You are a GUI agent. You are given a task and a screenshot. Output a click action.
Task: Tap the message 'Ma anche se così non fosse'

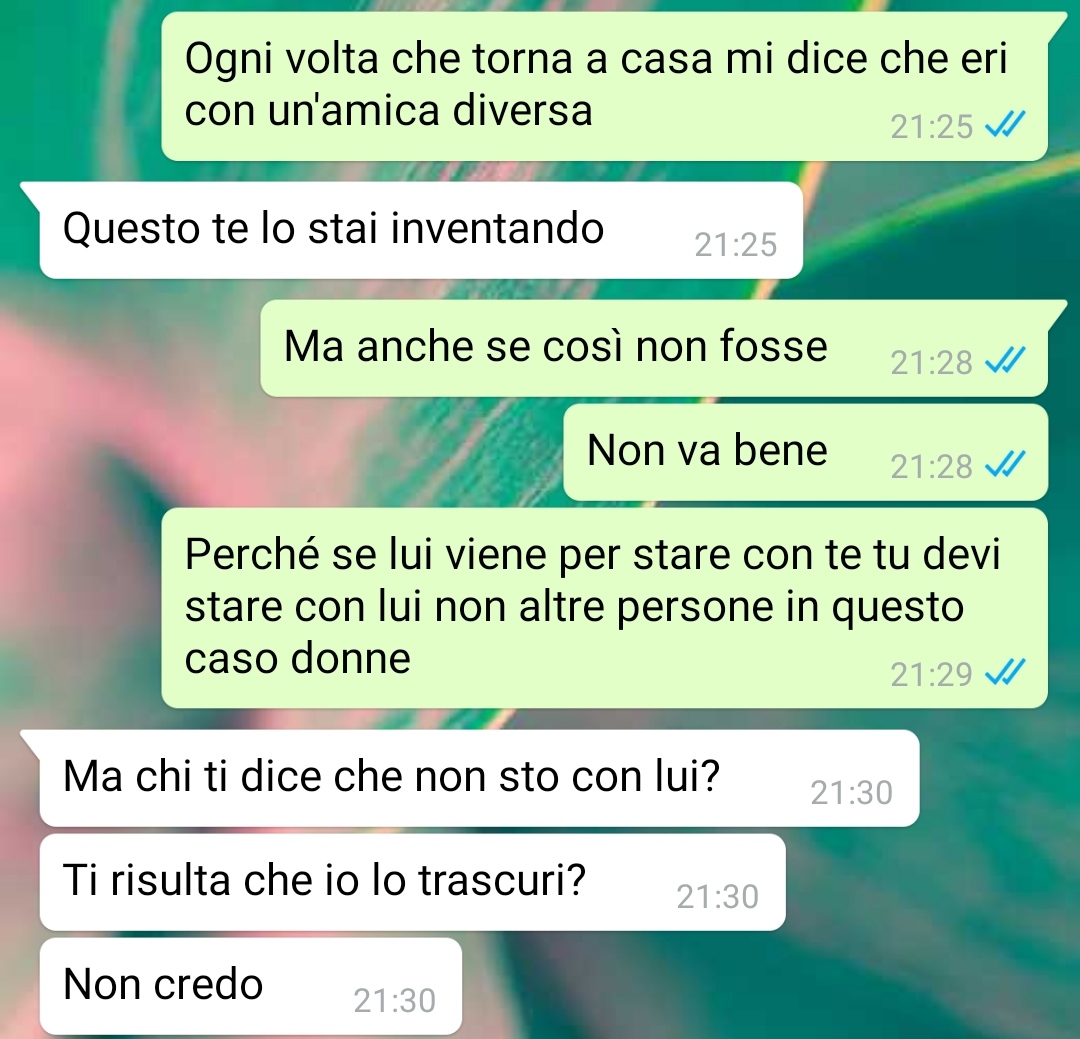(x=654, y=348)
